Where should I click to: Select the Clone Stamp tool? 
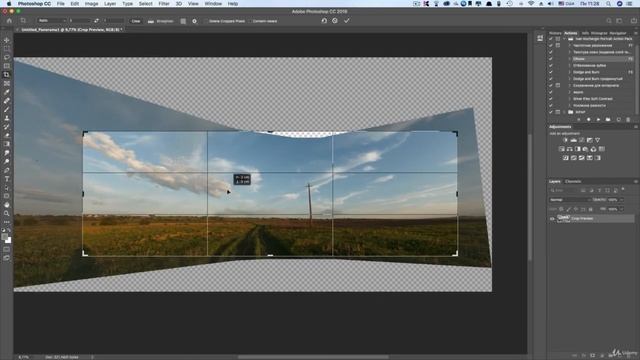pyautogui.click(x=7, y=118)
